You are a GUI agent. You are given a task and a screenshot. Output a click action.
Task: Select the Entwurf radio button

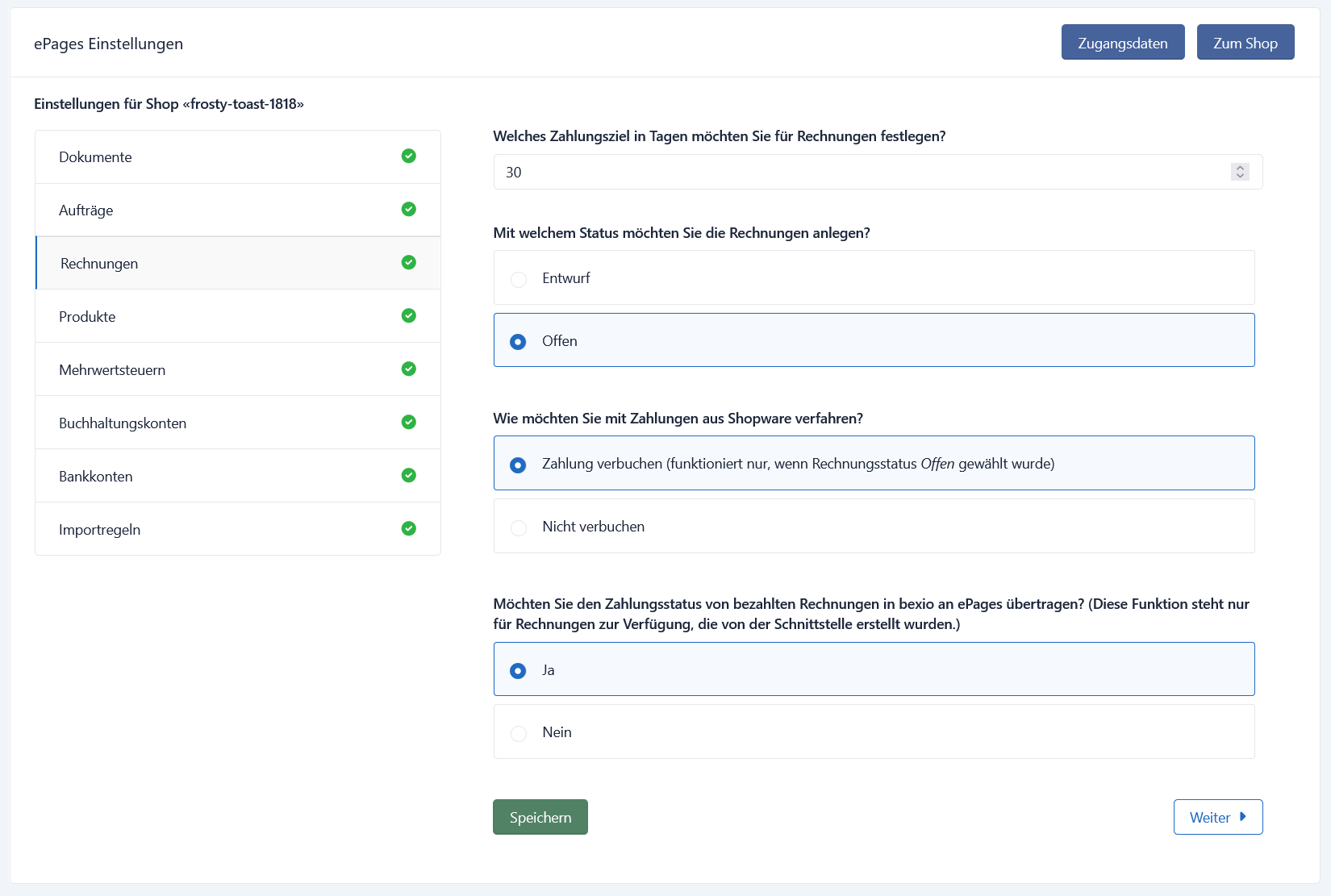(519, 279)
